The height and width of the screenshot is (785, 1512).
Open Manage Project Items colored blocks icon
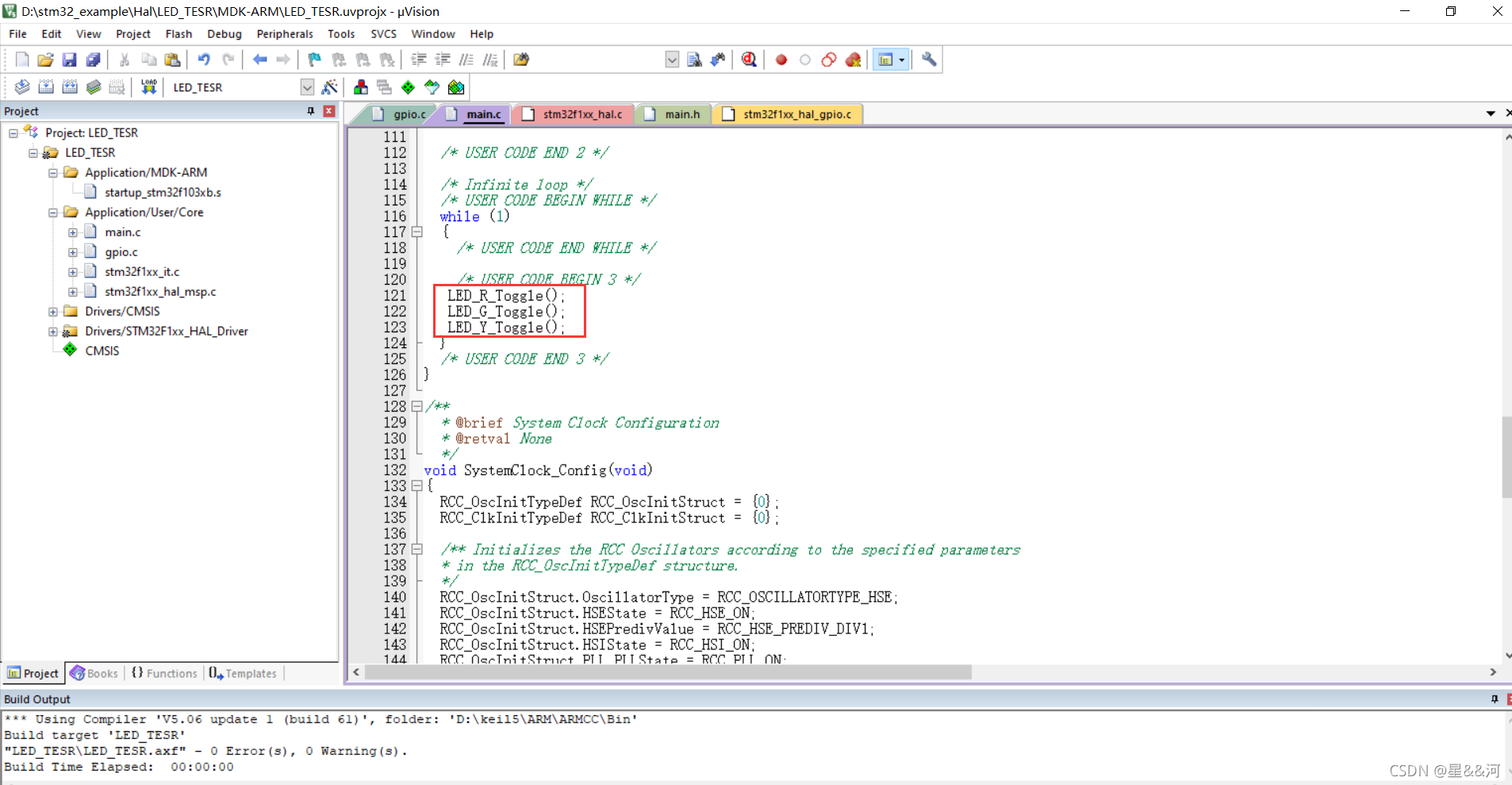coord(361,87)
